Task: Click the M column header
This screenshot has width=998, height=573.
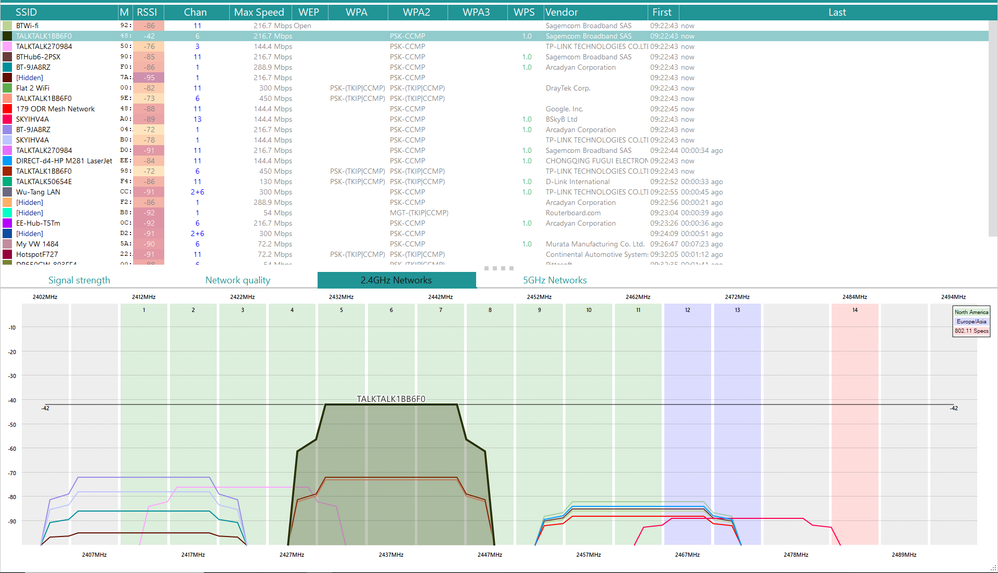Action: click(125, 12)
